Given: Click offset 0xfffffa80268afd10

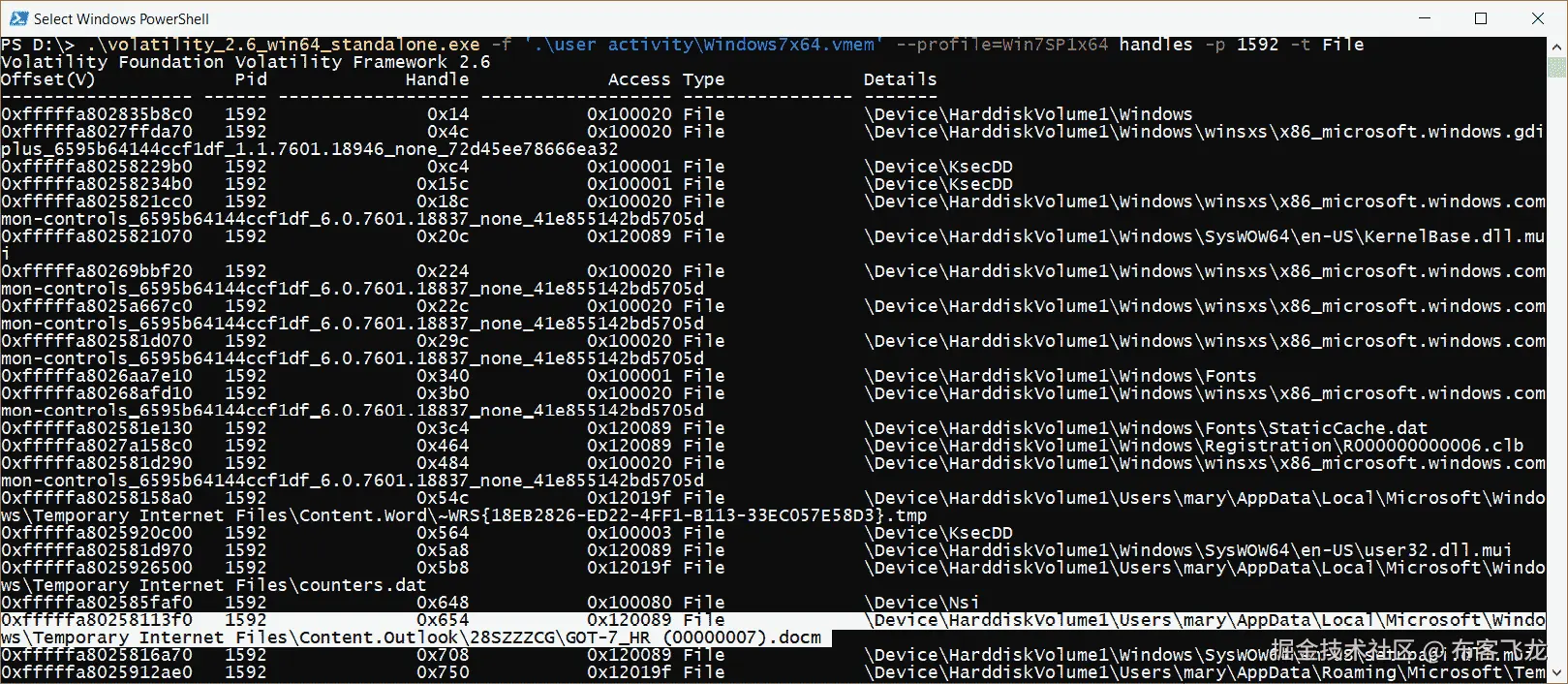Looking at the screenshot, I should point(97,393).
